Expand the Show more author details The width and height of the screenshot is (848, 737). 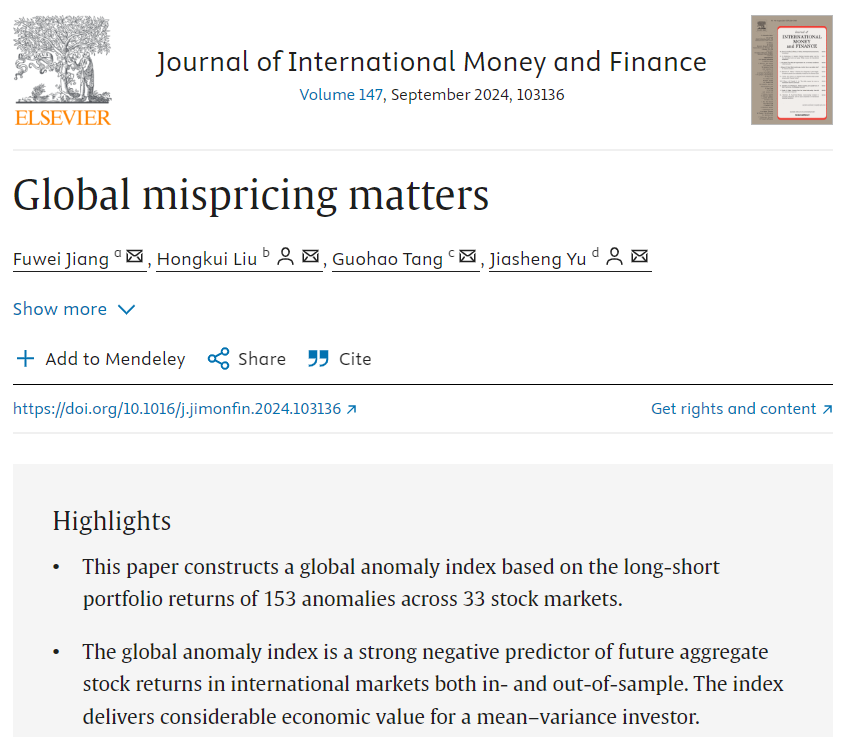pos(73,309)
